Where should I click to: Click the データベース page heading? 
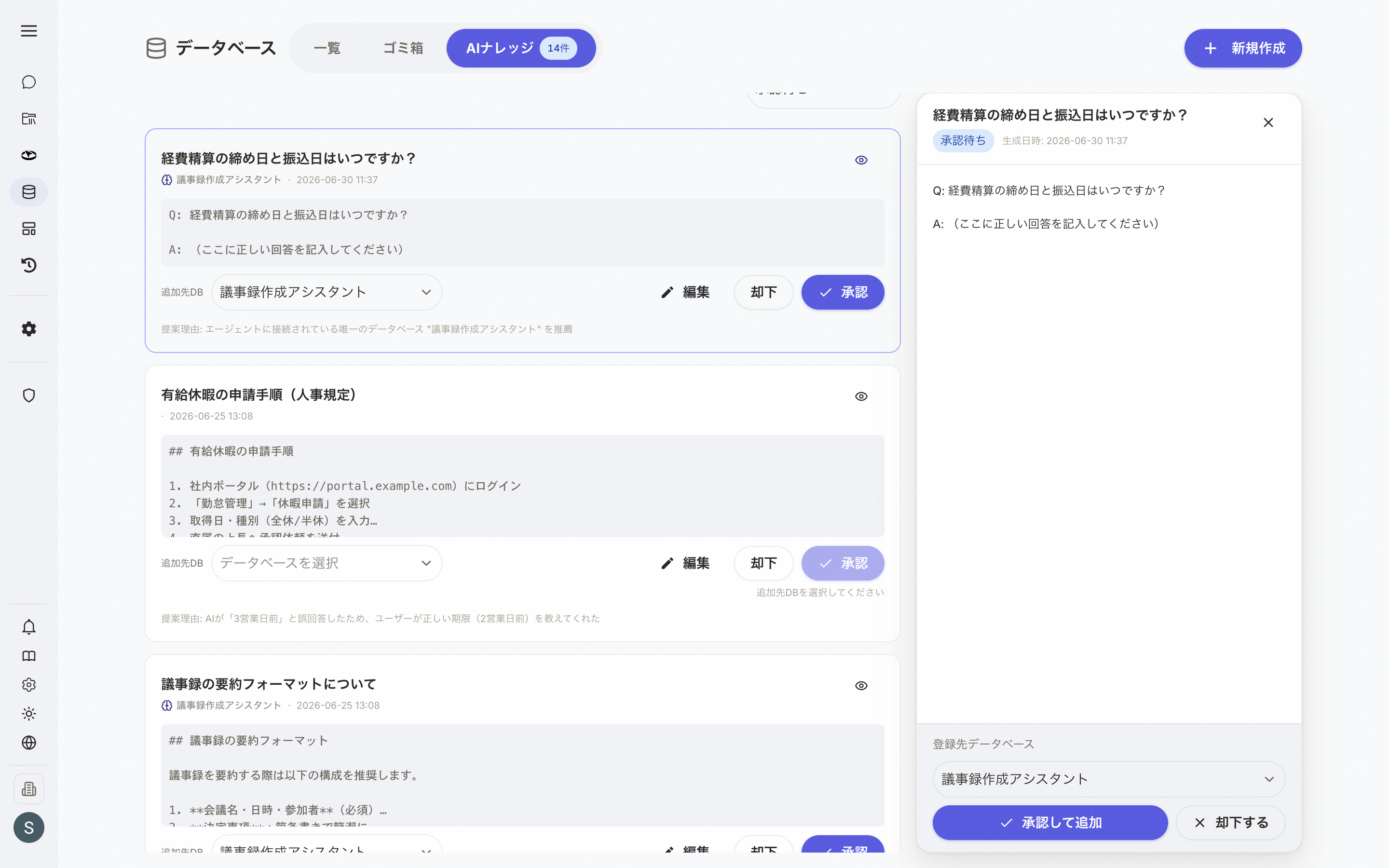pyautogui.click(x=226, y=48)
